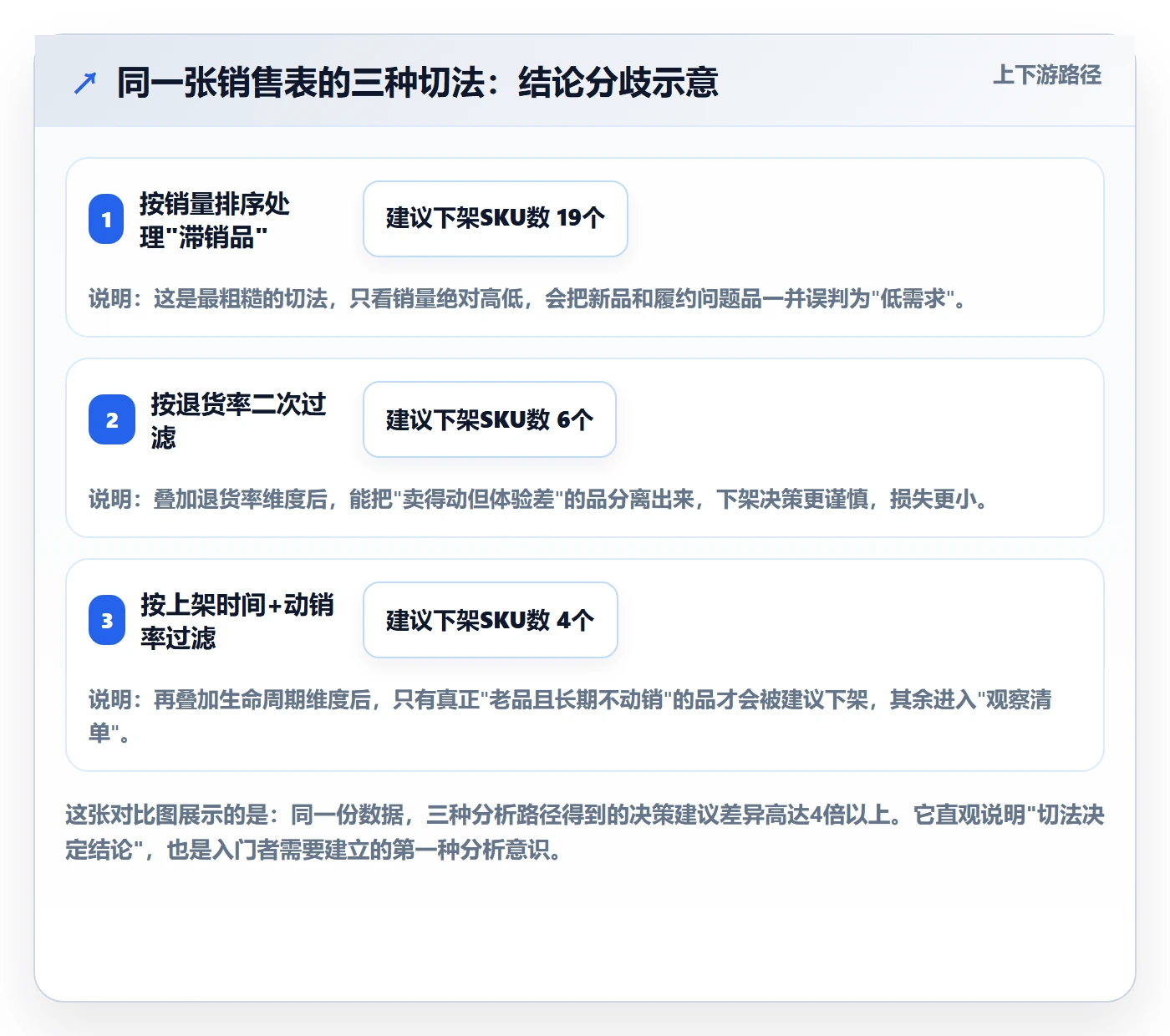The width and height of the screenshot is (1170, 1036).
Task: Click the heading 按上架时间+动销率过滤
Action: point(237,621)
